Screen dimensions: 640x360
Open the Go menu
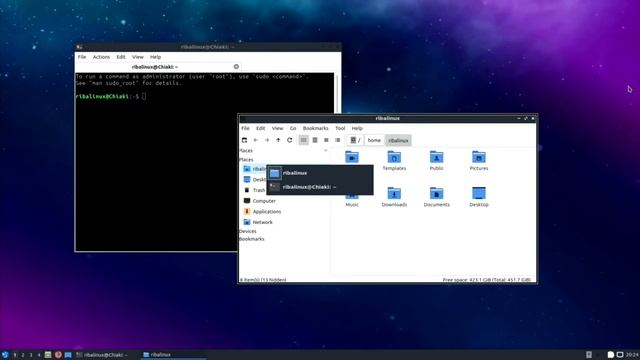(x=293, y=128)
